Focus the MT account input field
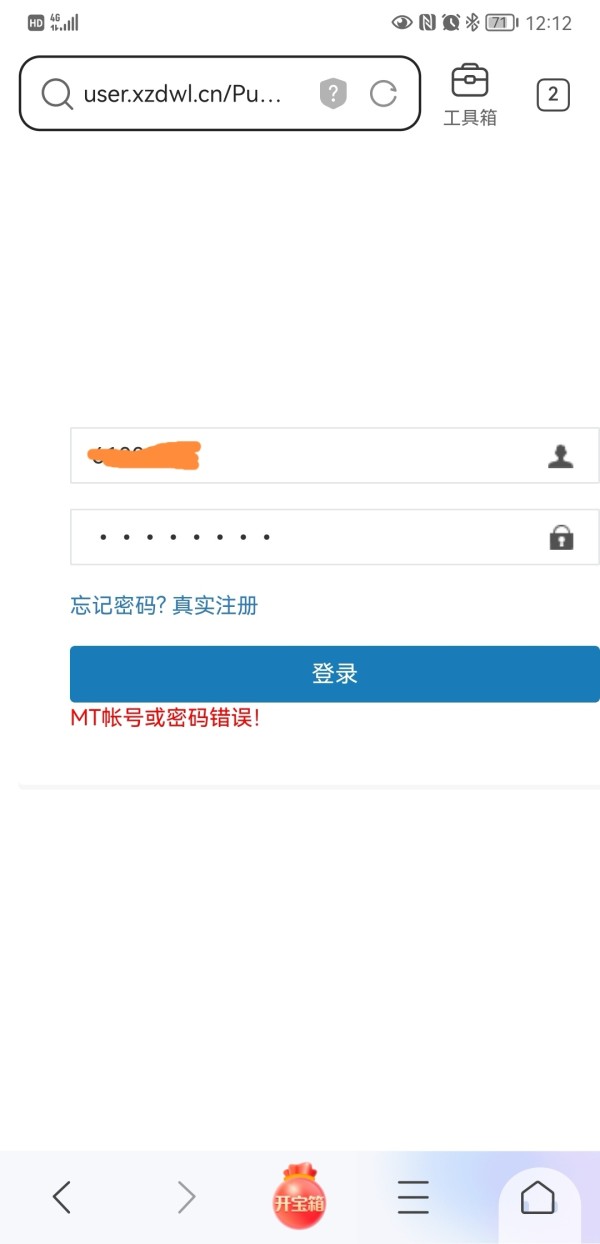Viewport: 600px width, 1244px height. (334, 456)
